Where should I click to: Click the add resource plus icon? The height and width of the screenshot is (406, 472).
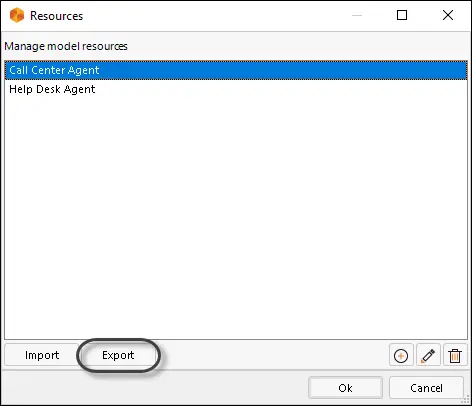pyautogui.click(x=401, y=356)
